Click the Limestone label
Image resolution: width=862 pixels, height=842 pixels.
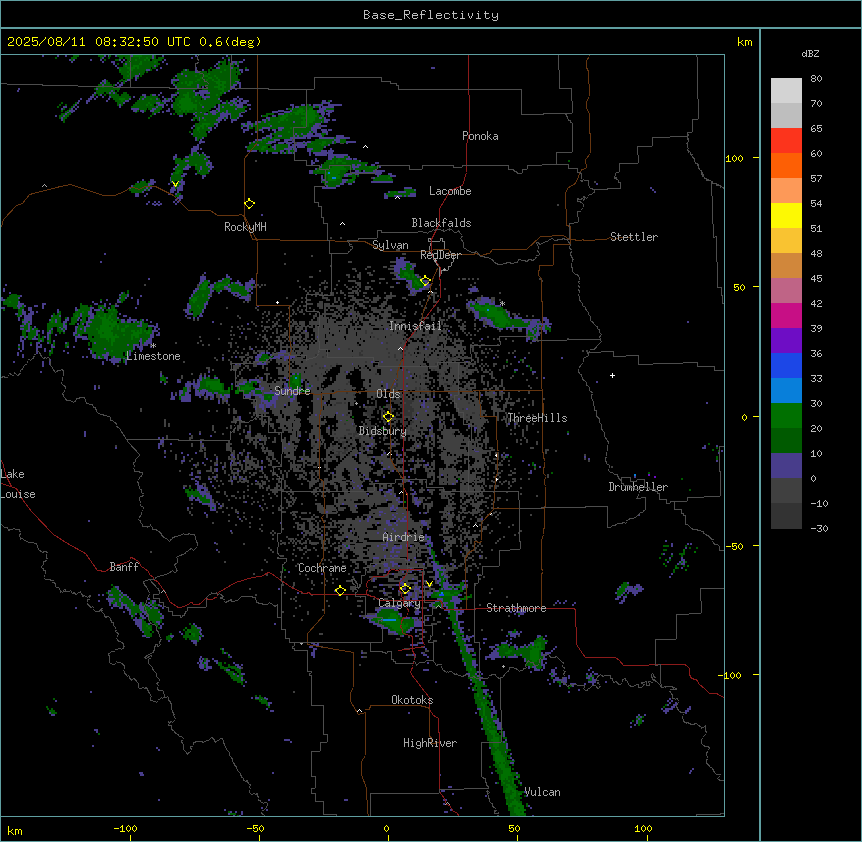pos(153,356)
